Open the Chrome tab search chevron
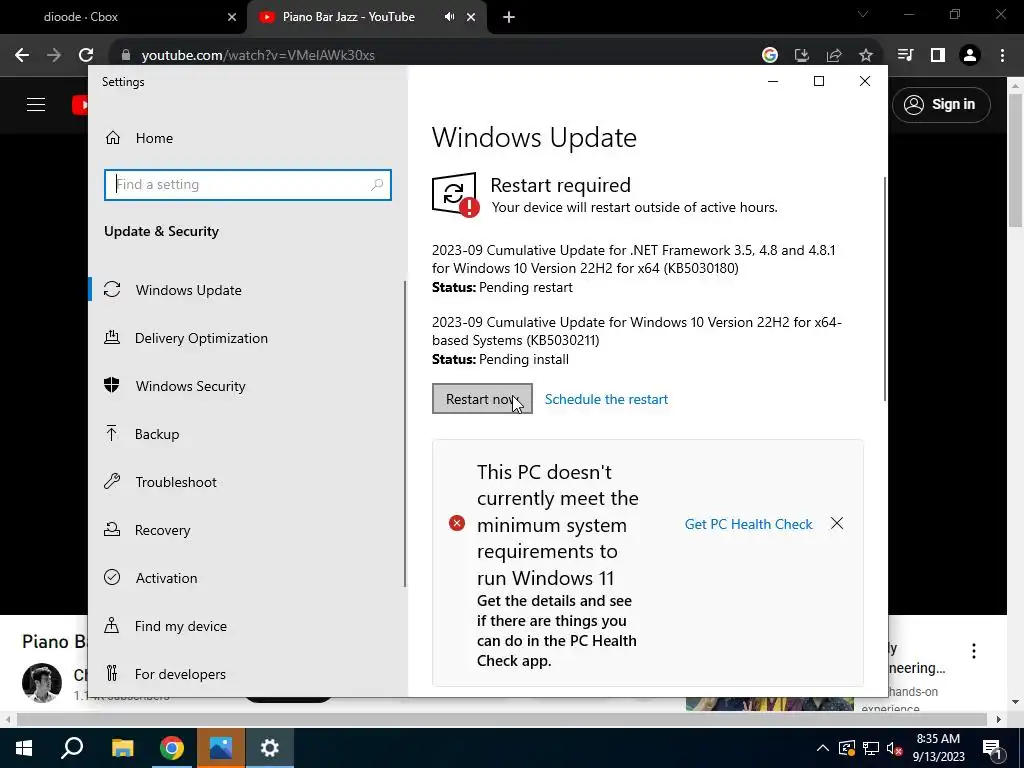Viewport: 1024px width, 768px height. [x=863, y=14]
